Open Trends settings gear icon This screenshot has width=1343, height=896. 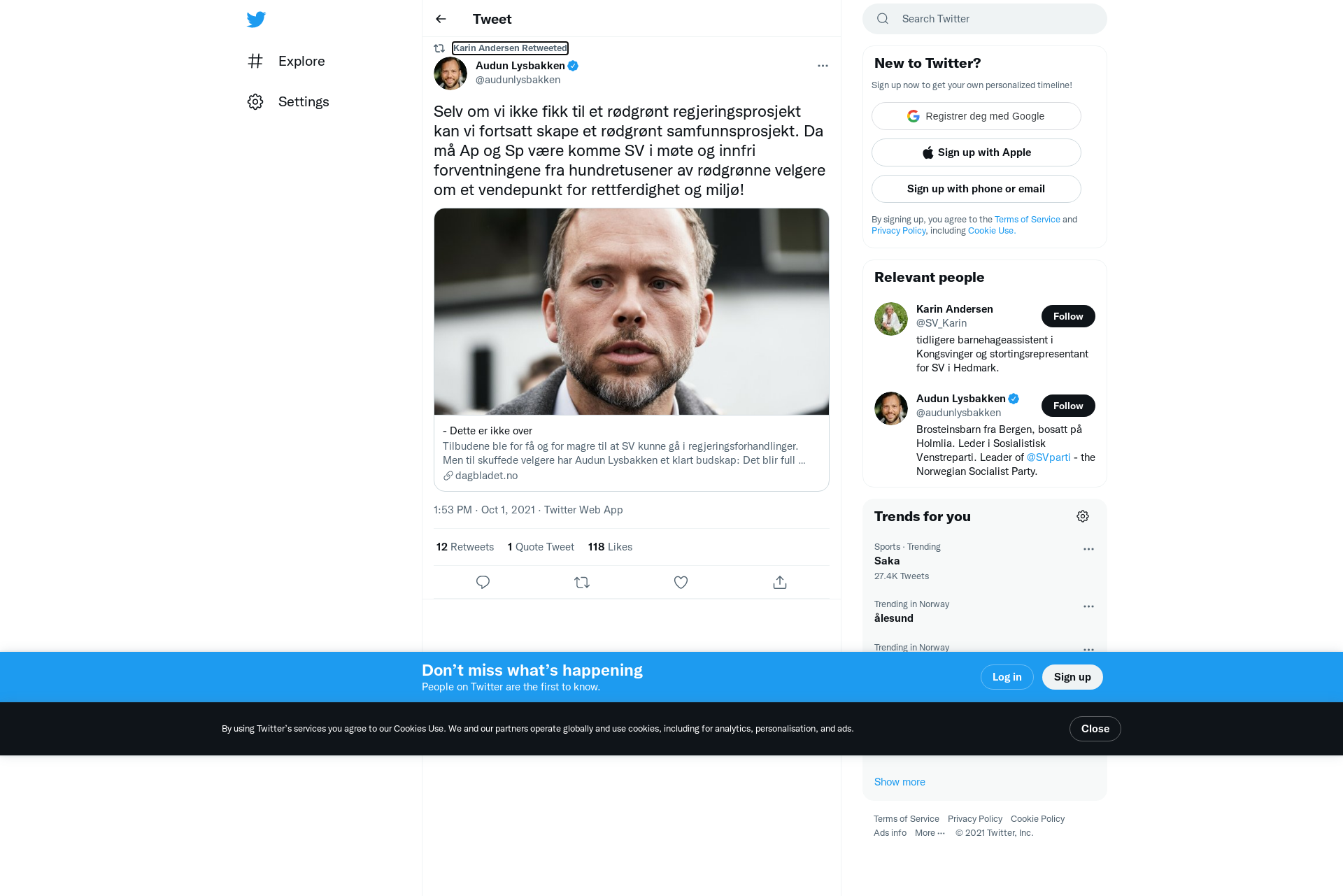1083,516
